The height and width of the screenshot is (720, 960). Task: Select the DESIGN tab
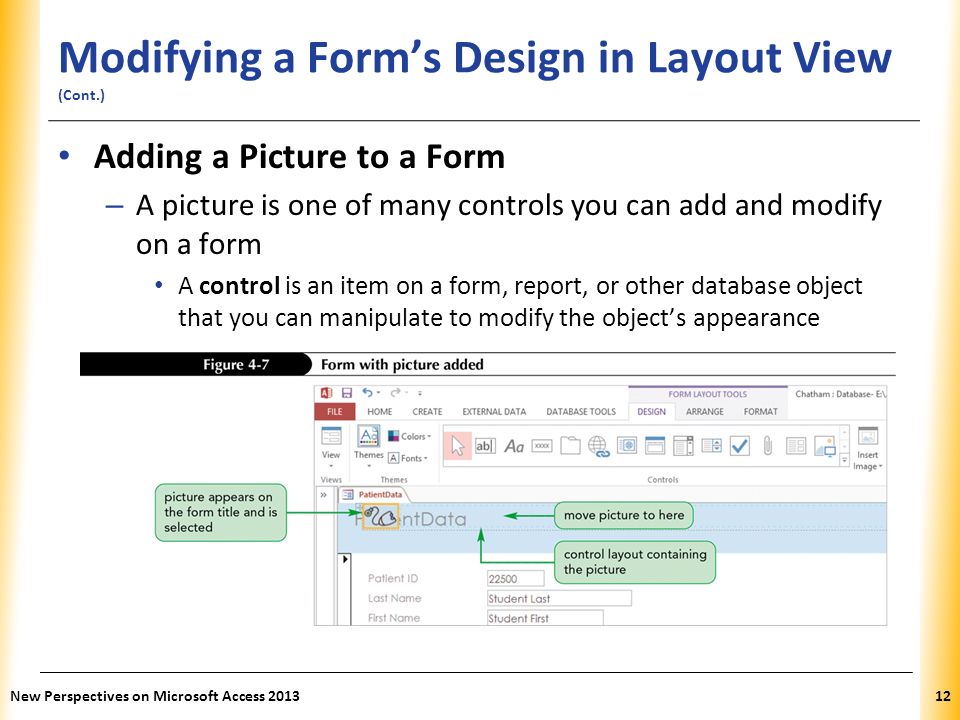tap(651, 412)
